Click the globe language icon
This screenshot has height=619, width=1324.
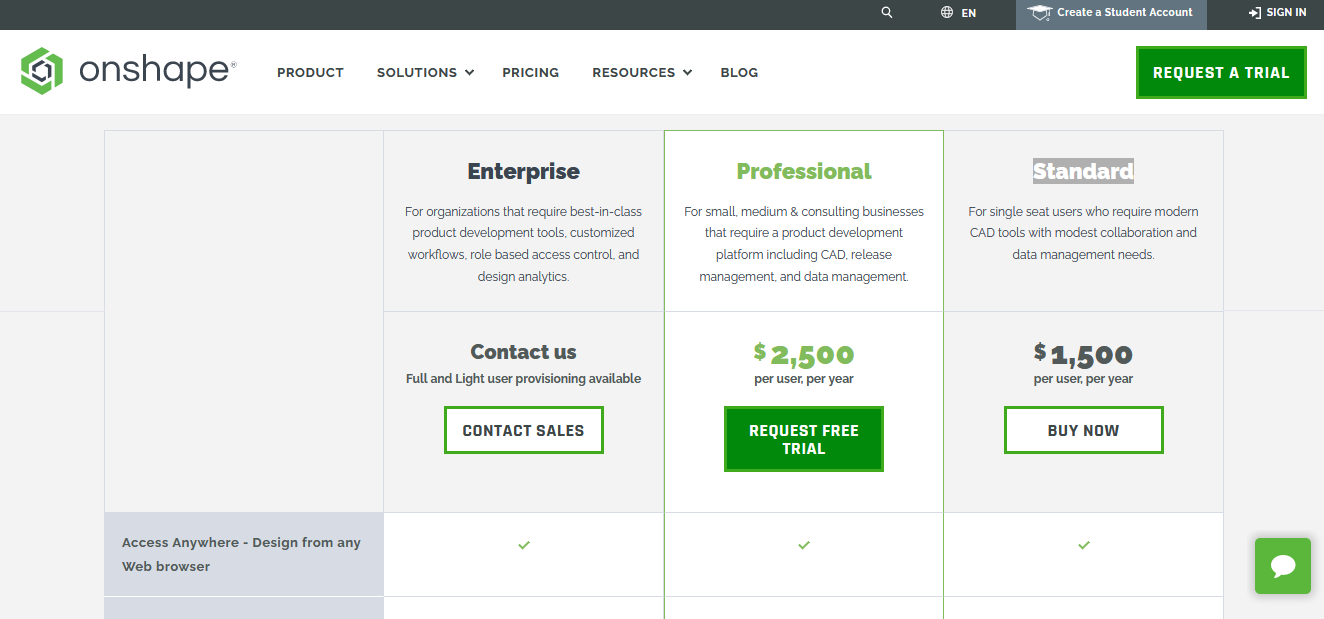click(947, 13)
